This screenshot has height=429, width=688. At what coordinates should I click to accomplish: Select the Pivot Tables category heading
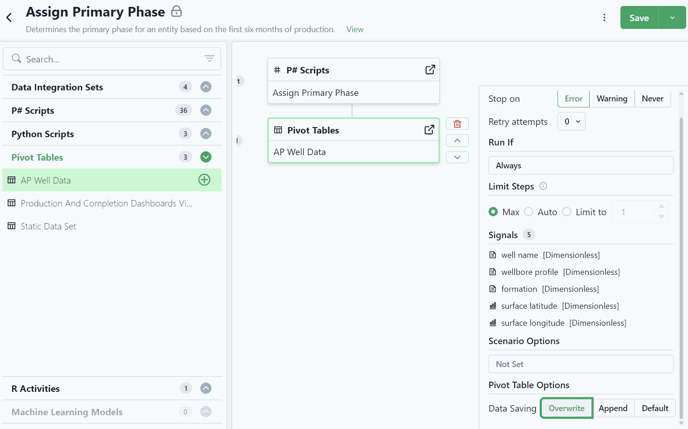[37, 157]
